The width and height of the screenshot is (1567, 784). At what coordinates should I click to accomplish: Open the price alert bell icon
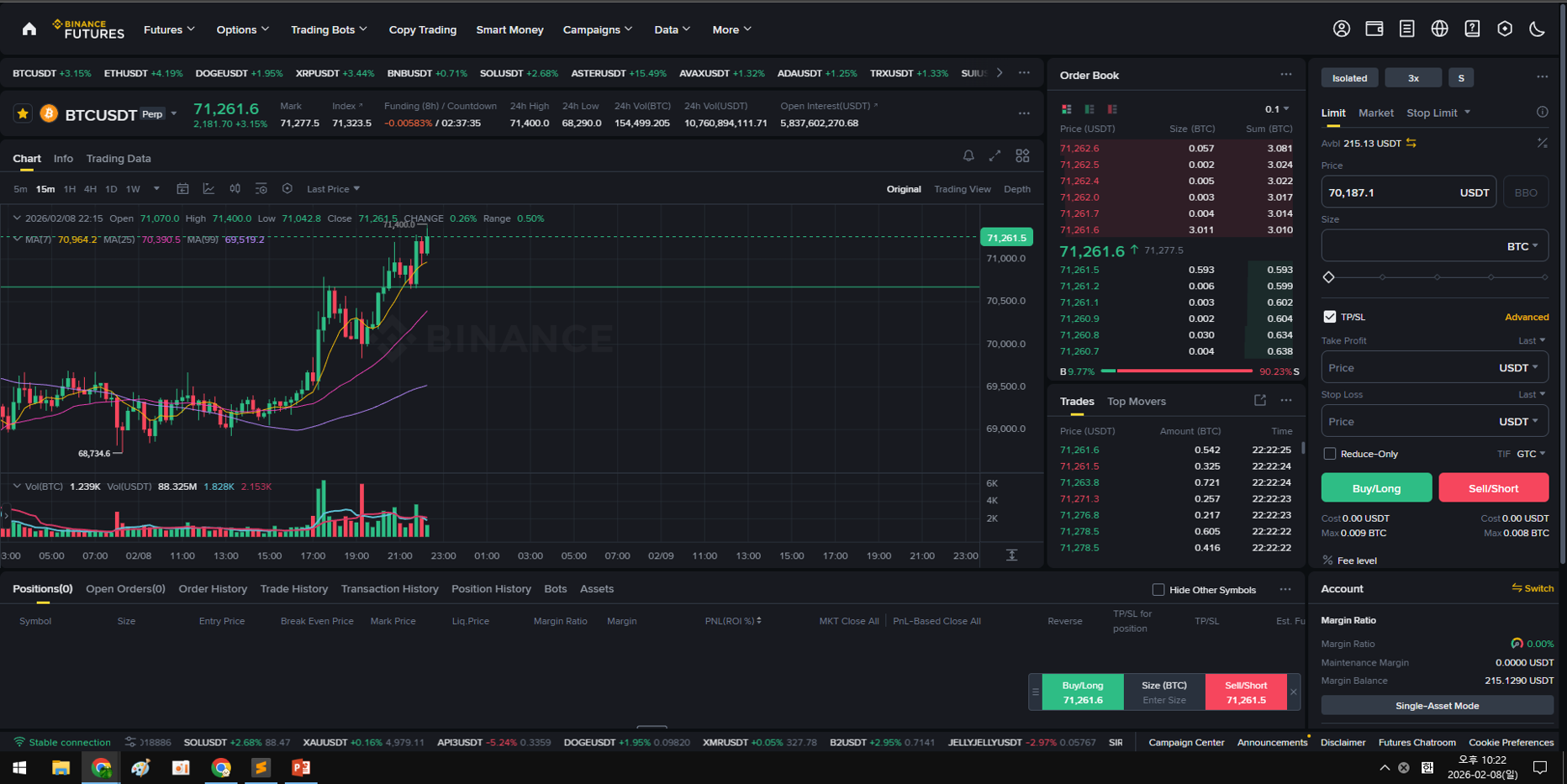click(968, 156)
